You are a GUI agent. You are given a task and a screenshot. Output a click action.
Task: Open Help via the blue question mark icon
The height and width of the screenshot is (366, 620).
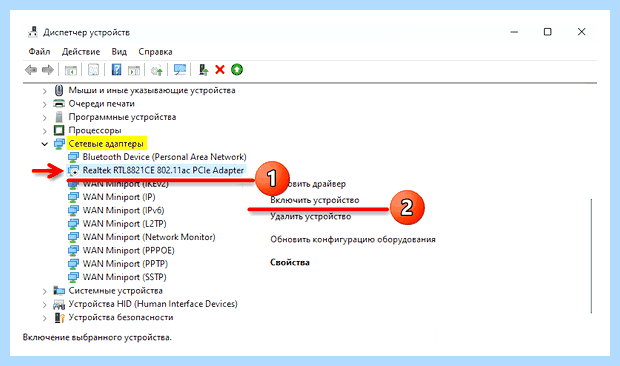(x=116, y=70)
